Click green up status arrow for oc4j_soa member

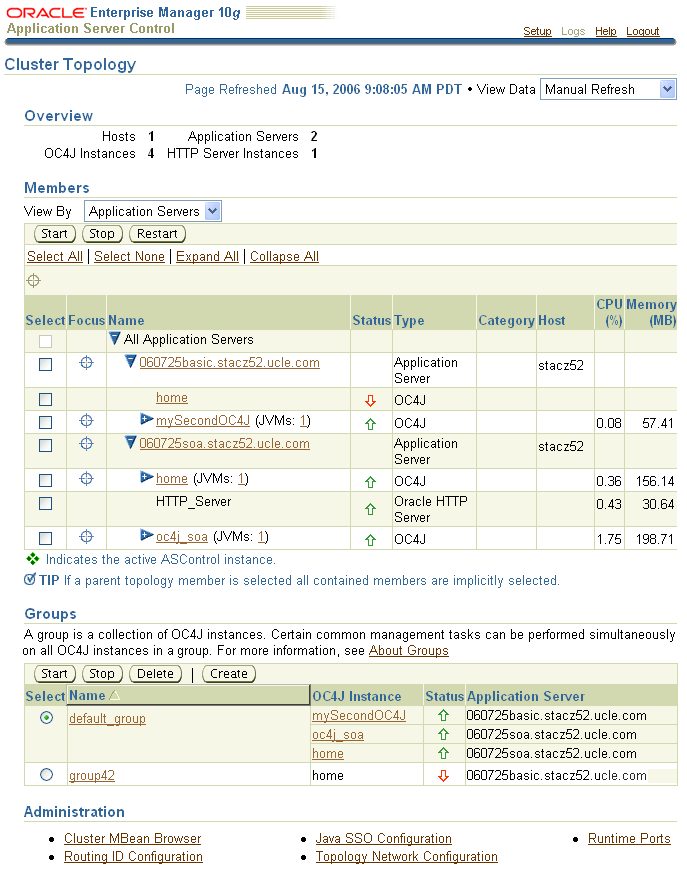coord(370,540)
